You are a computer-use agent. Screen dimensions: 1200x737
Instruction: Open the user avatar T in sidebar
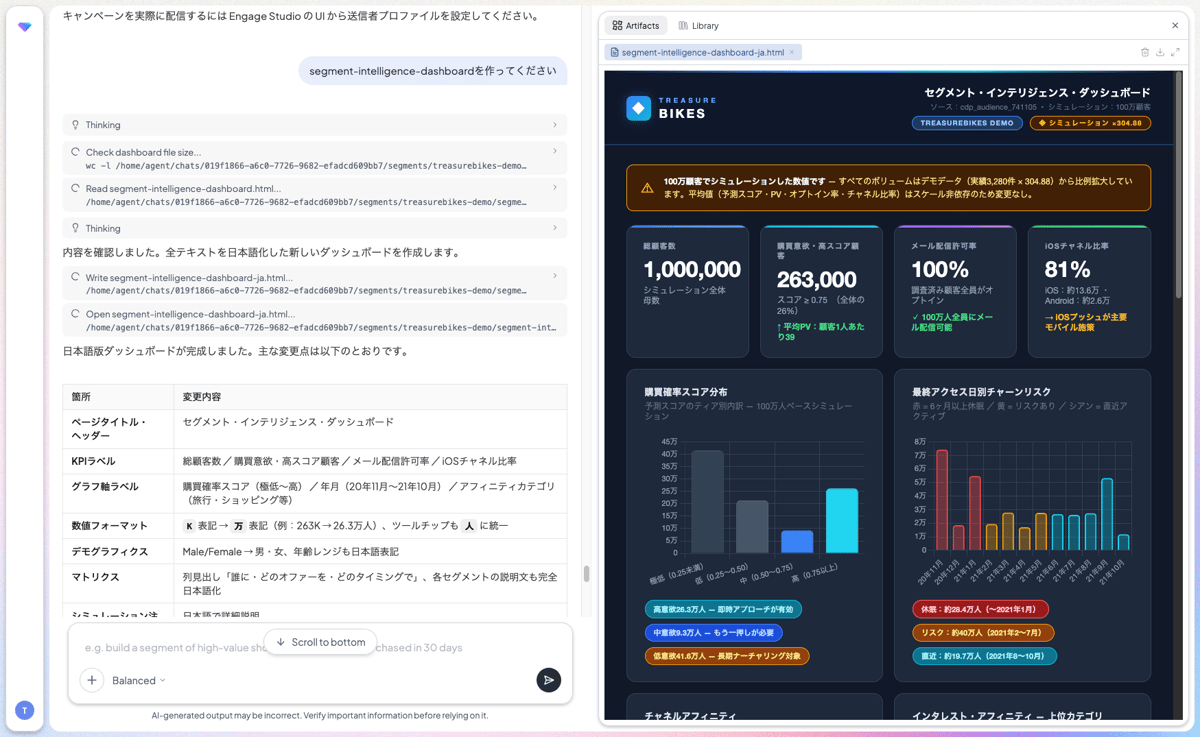click(x=25, y=710)
